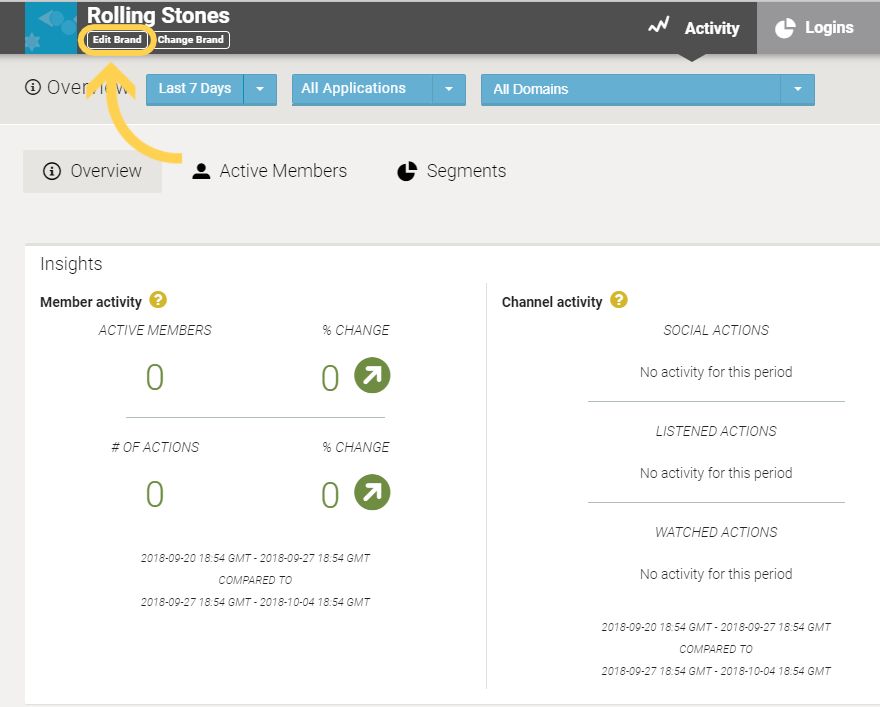
Task: Click the All Domains filter field
Action: (x=630, y=89)
